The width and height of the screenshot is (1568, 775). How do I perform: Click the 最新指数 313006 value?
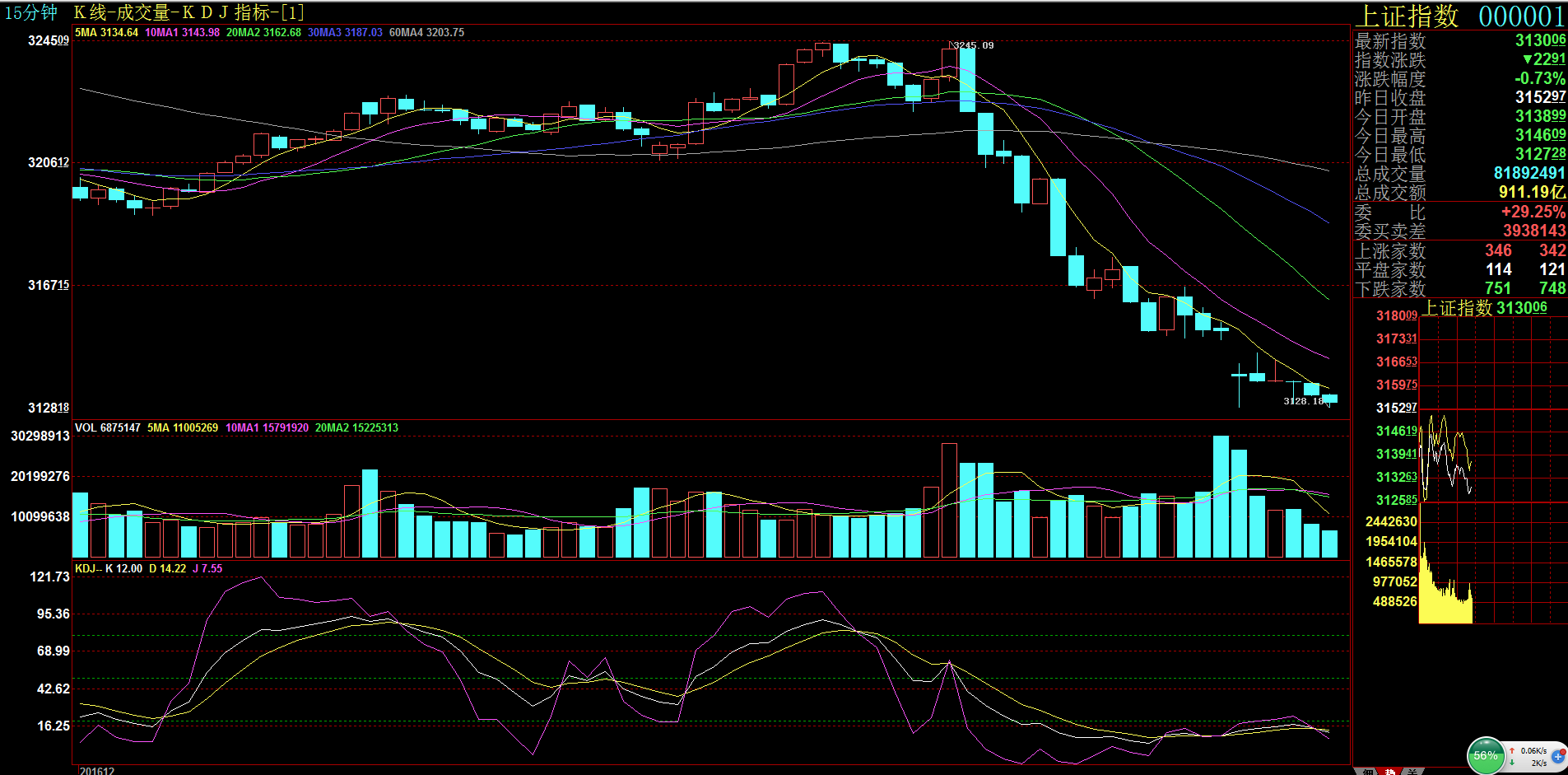click(1540, 40)
